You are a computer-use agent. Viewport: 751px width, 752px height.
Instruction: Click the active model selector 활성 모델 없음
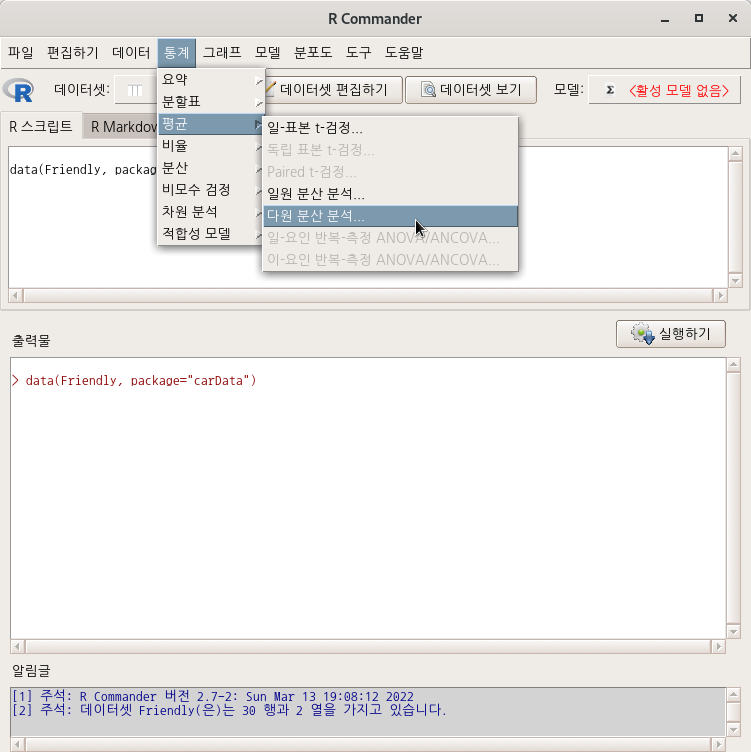point(665,90)
